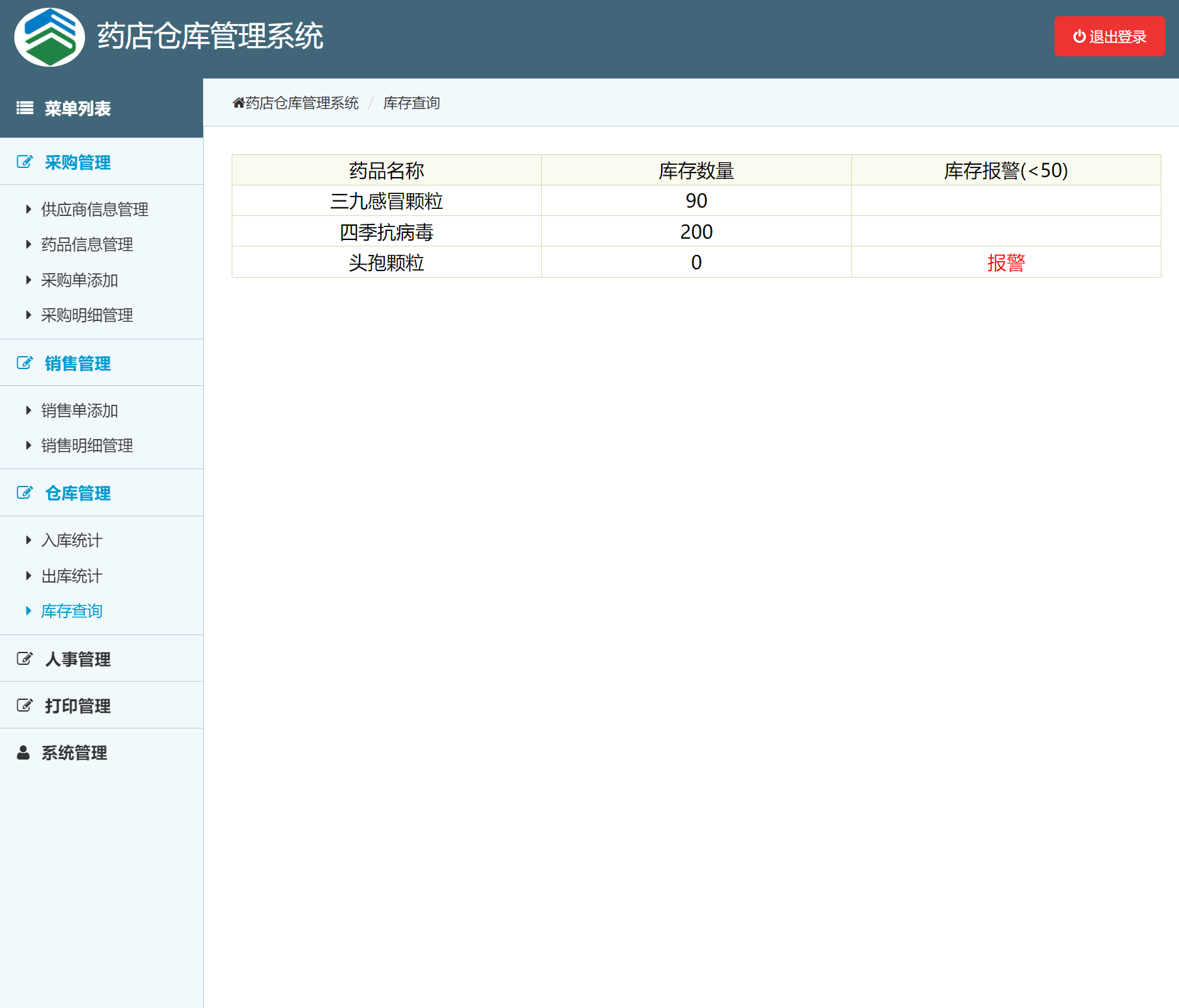The width and height of the screenshot is (1179, 1008).
Task: Go to 采购单添加 page
Action: click(79, 280)
